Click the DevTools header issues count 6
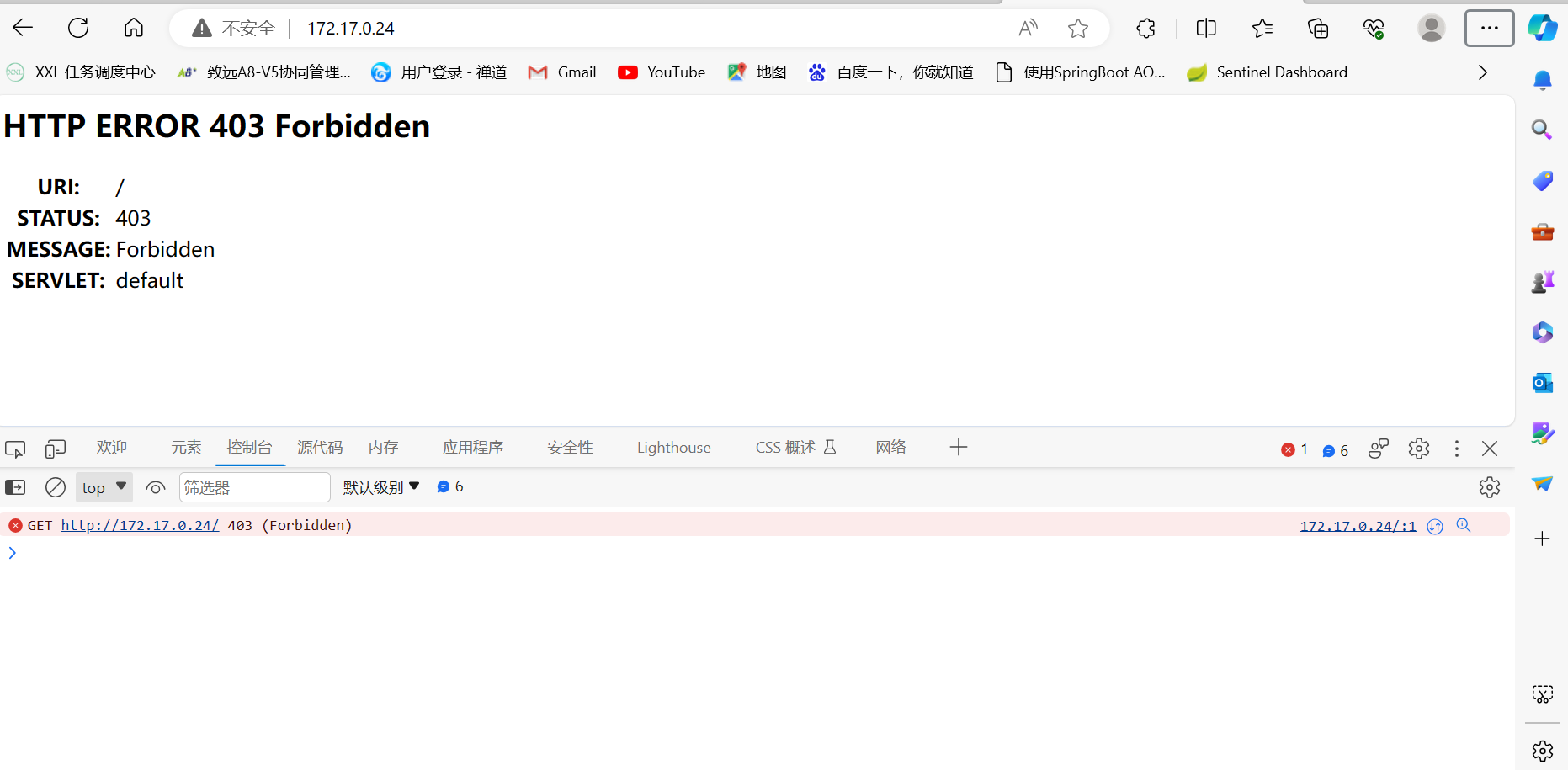The image size is (1568, 770). pyautogui.click(x=1336, y=450)
